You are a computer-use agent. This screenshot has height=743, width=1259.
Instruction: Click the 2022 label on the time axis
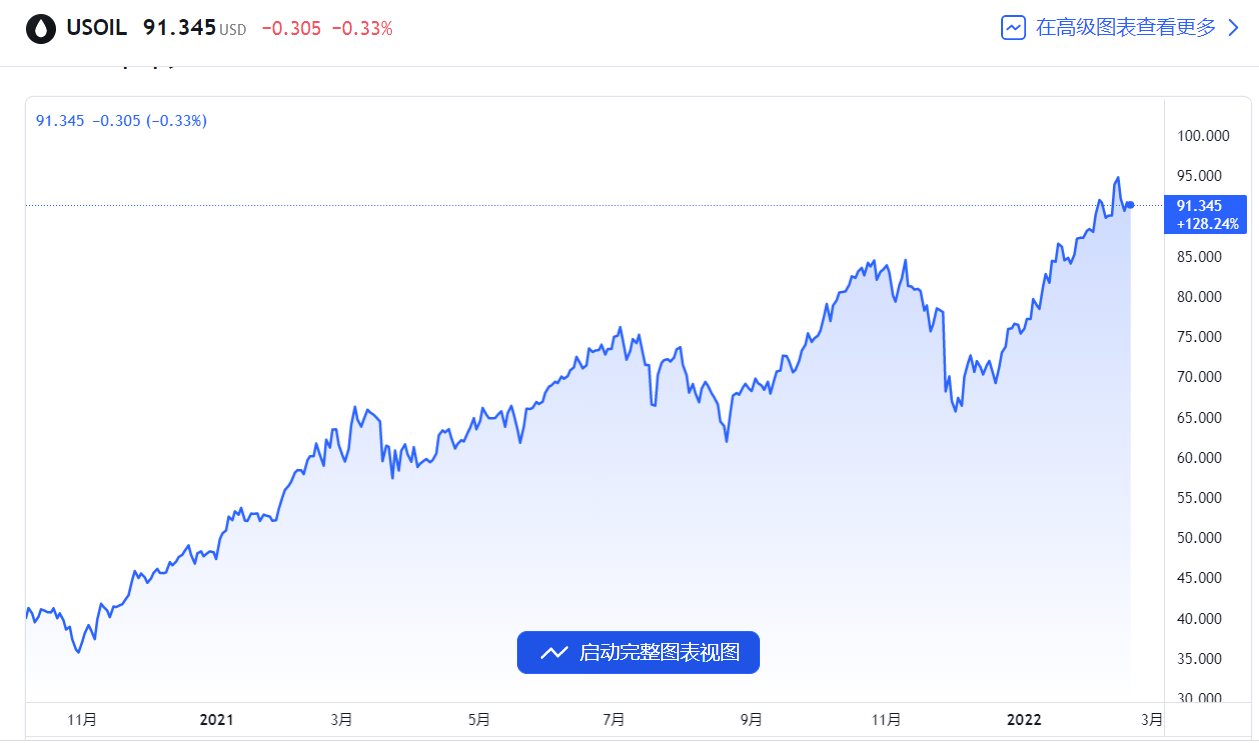click(x=1024, y=719)
